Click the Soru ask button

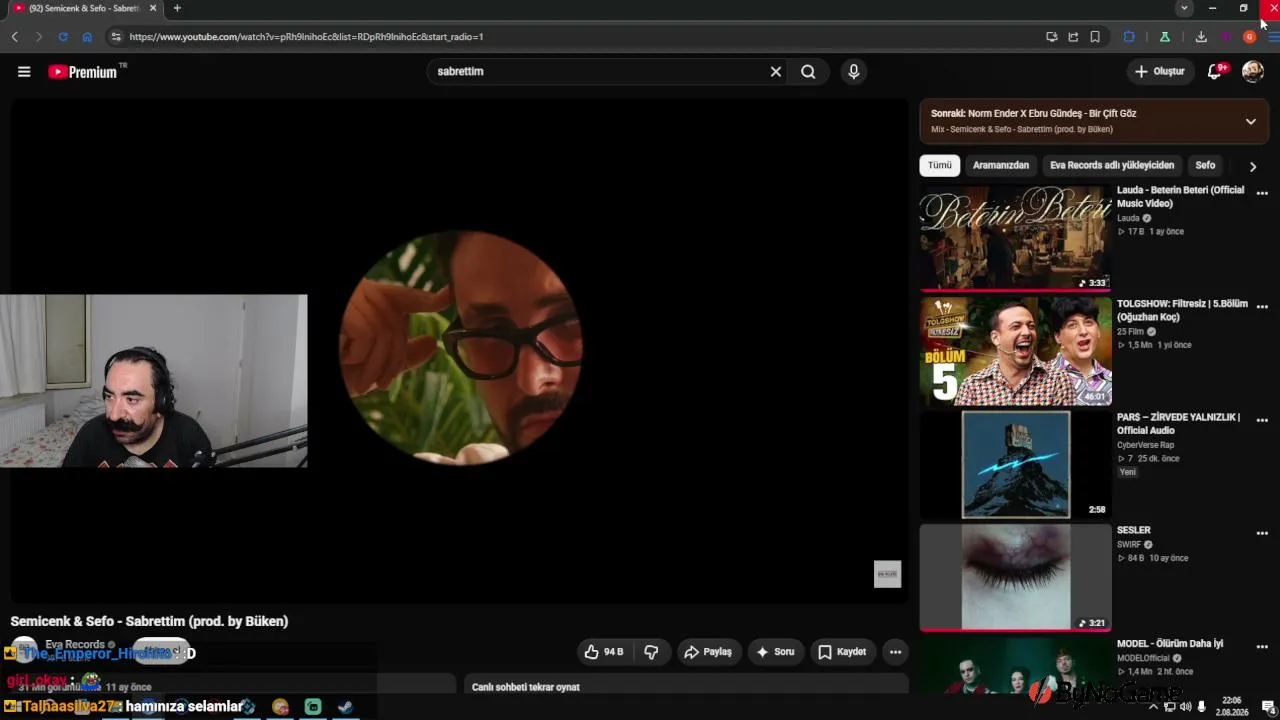[x=775, y=652]
